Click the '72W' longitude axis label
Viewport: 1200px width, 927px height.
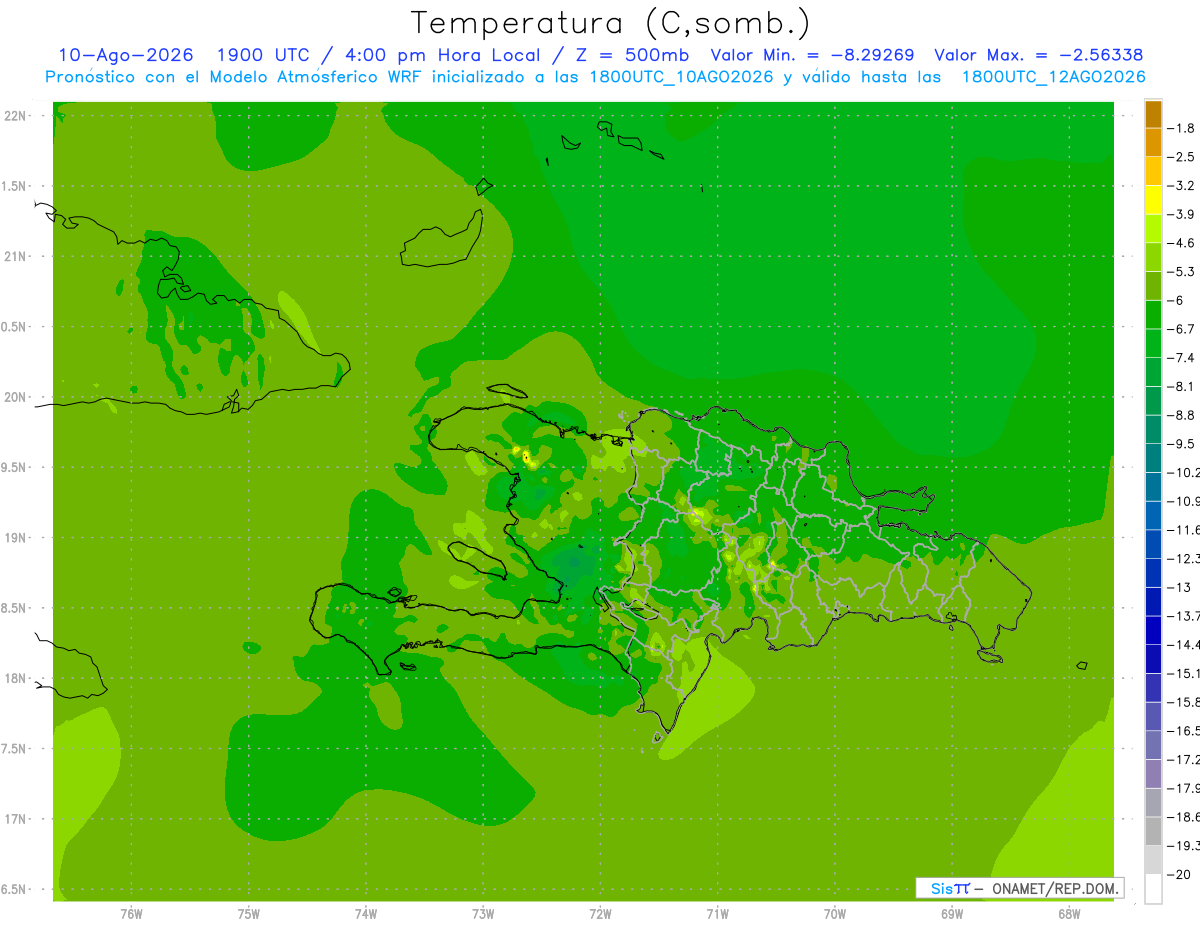coord(600,914)
